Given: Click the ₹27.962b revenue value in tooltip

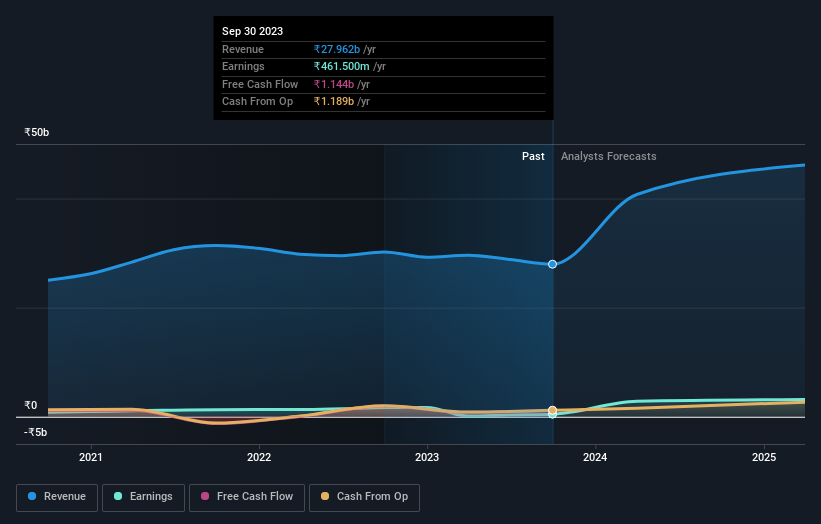Looking at the screenshot, I should (337, 49).
